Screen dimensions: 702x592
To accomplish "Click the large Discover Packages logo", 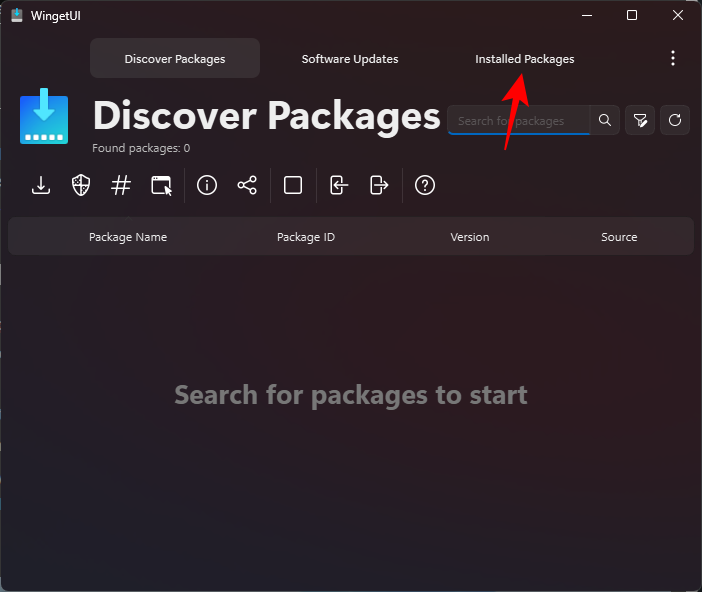I will tap(44, 116).
